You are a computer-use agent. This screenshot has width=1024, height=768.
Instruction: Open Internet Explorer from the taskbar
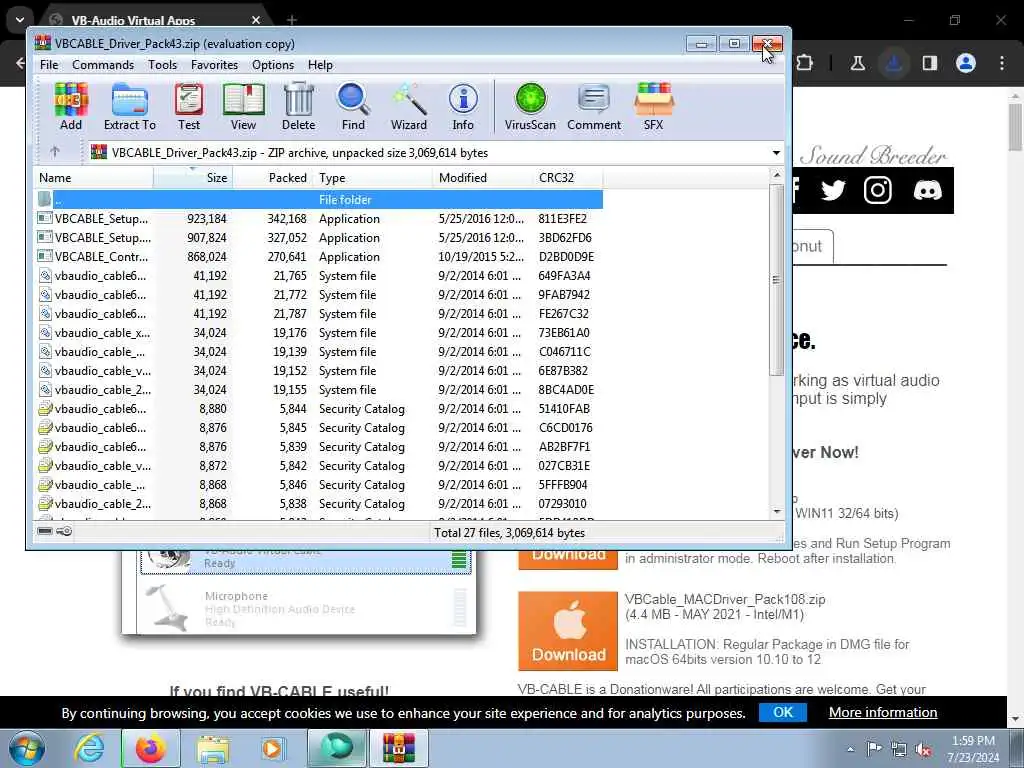pos(88,748)
